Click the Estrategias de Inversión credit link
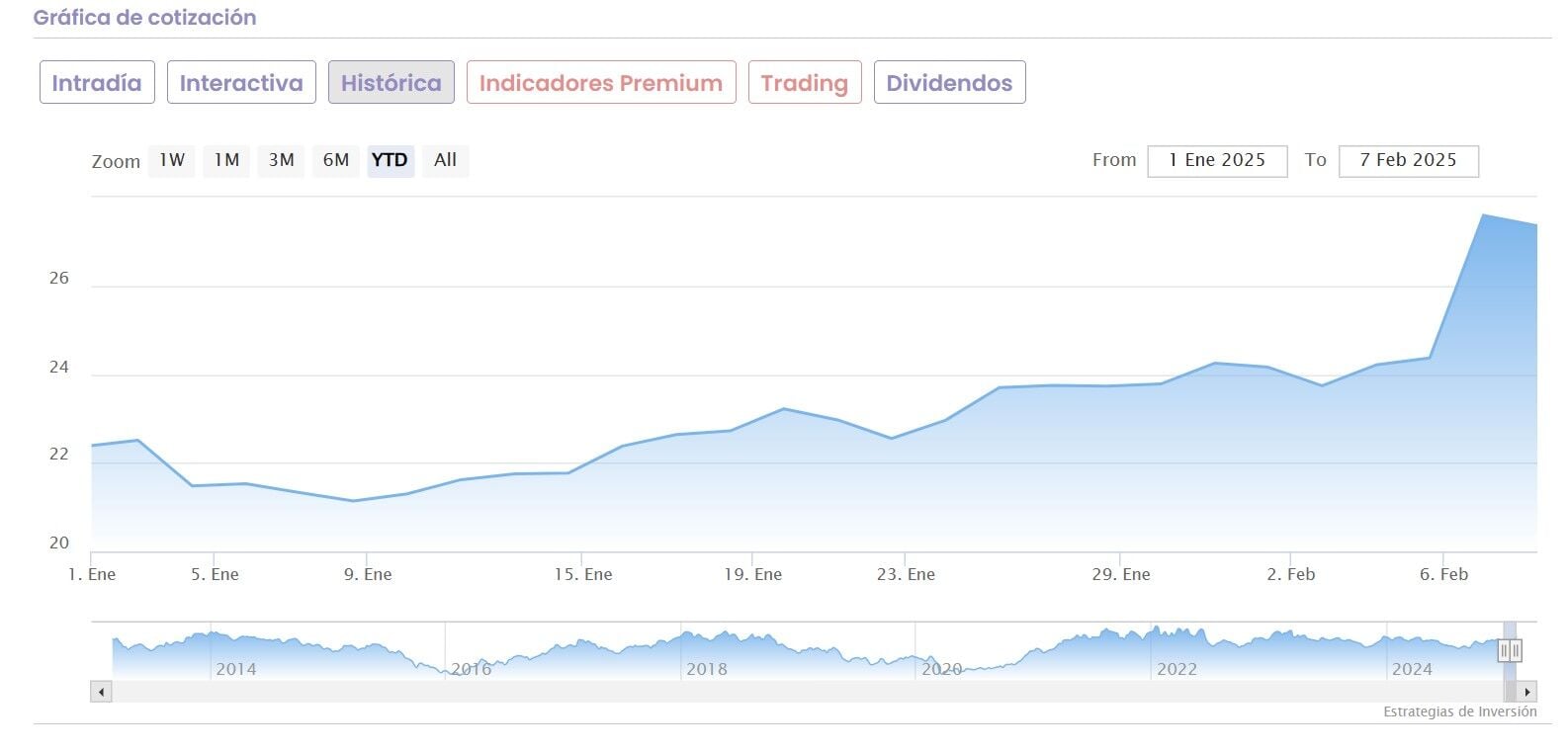1568x752 pixels. [1459, 711]
